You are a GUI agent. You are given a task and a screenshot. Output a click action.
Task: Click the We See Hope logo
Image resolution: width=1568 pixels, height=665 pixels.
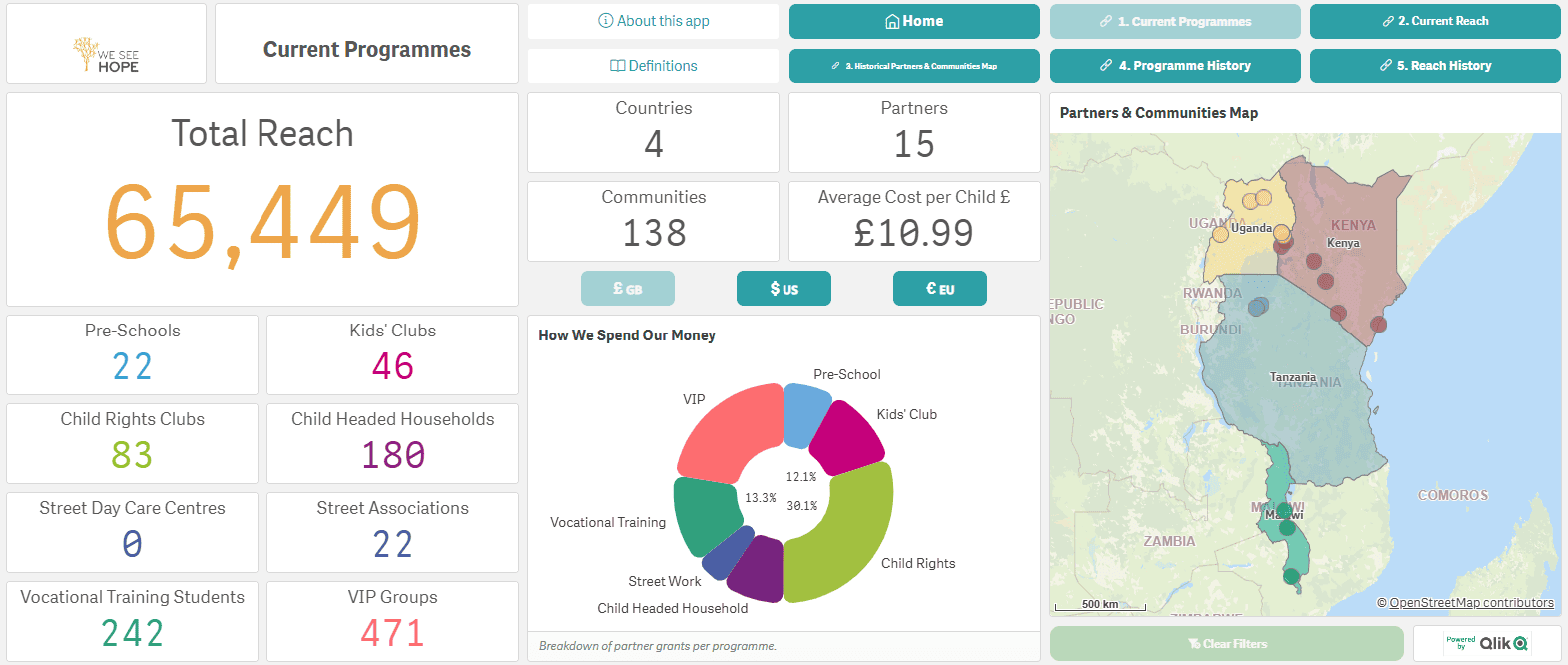pos(106,55)
